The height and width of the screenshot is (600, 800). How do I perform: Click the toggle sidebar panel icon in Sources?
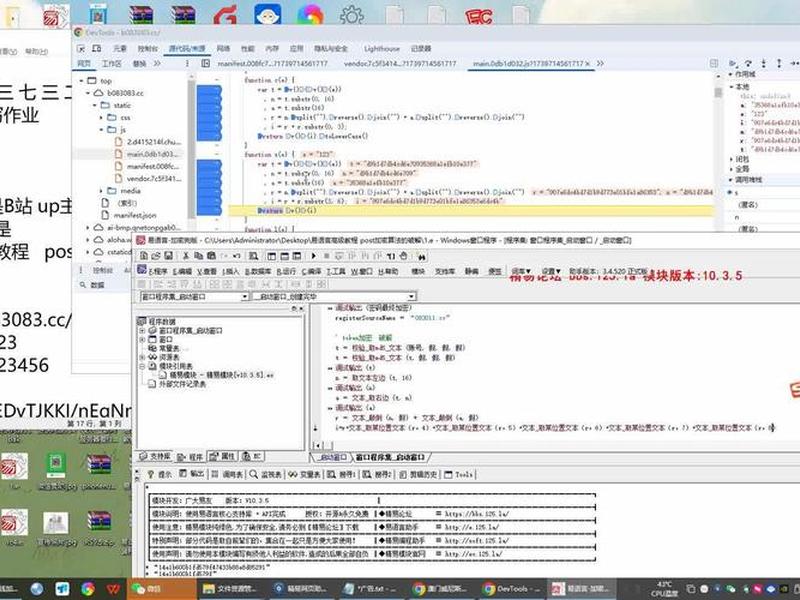point(206,63)
